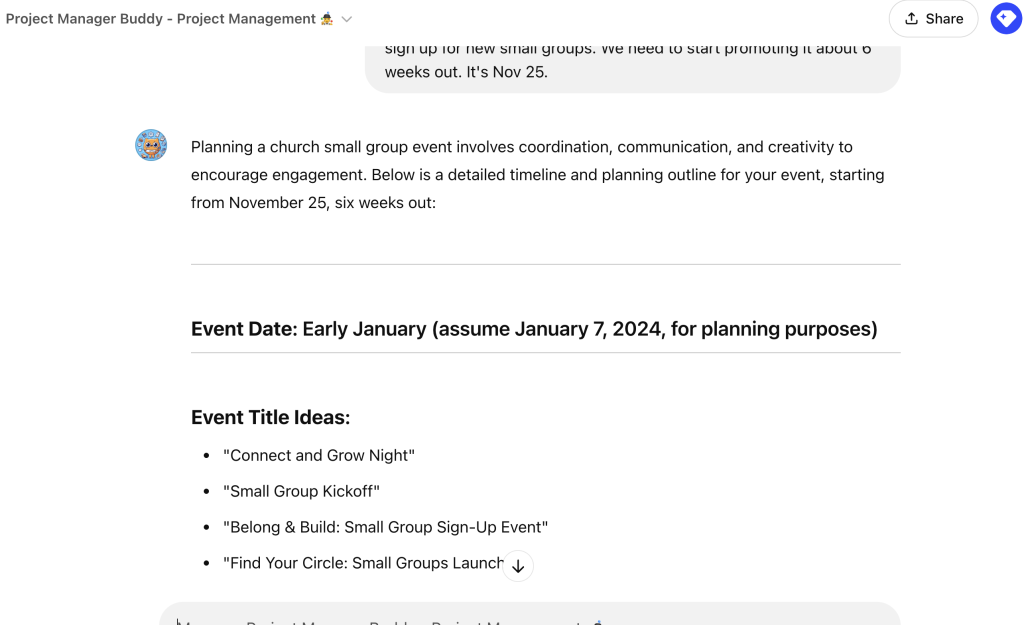Image resolution: width=1024 pixels, height=625 pixels.
Task: Click the Event Date heading text
Action: point(534,329)
